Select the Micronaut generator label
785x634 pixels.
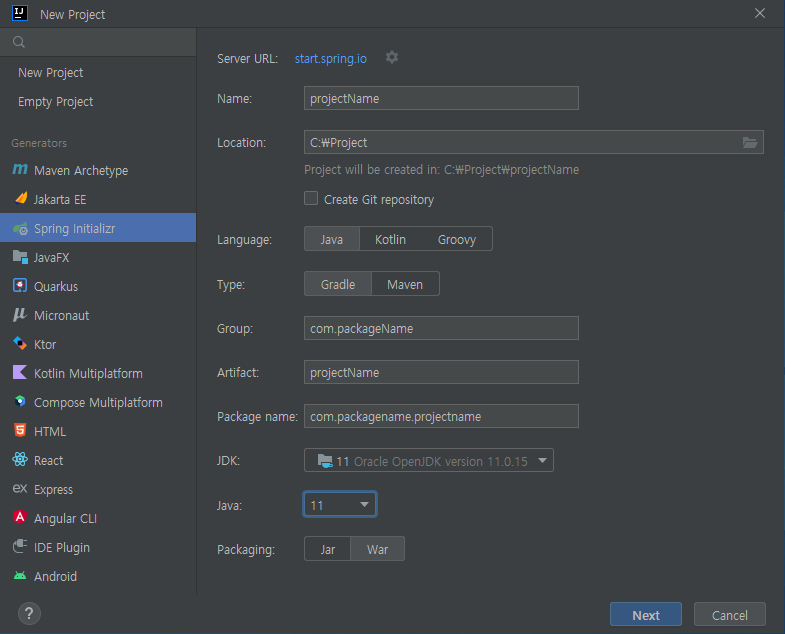point(62,315)
